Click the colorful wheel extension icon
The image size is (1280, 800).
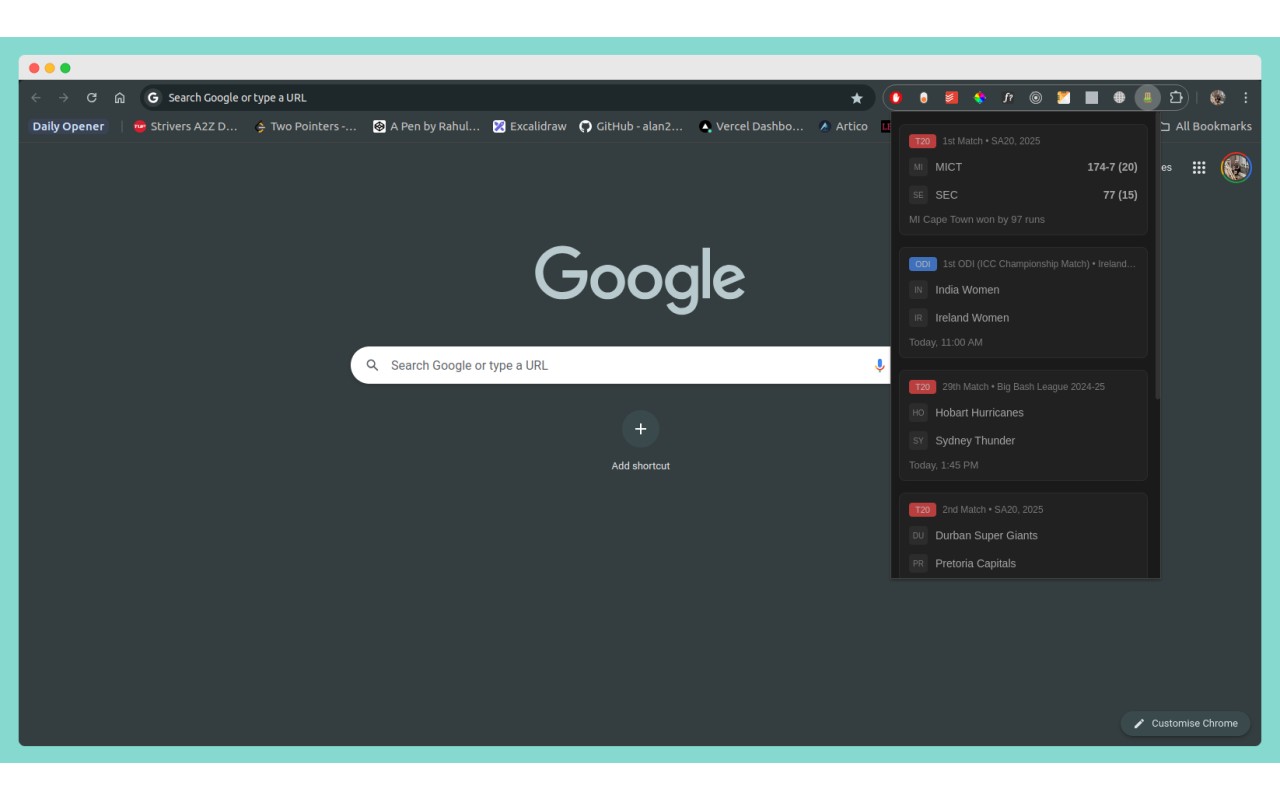(979, 97)
